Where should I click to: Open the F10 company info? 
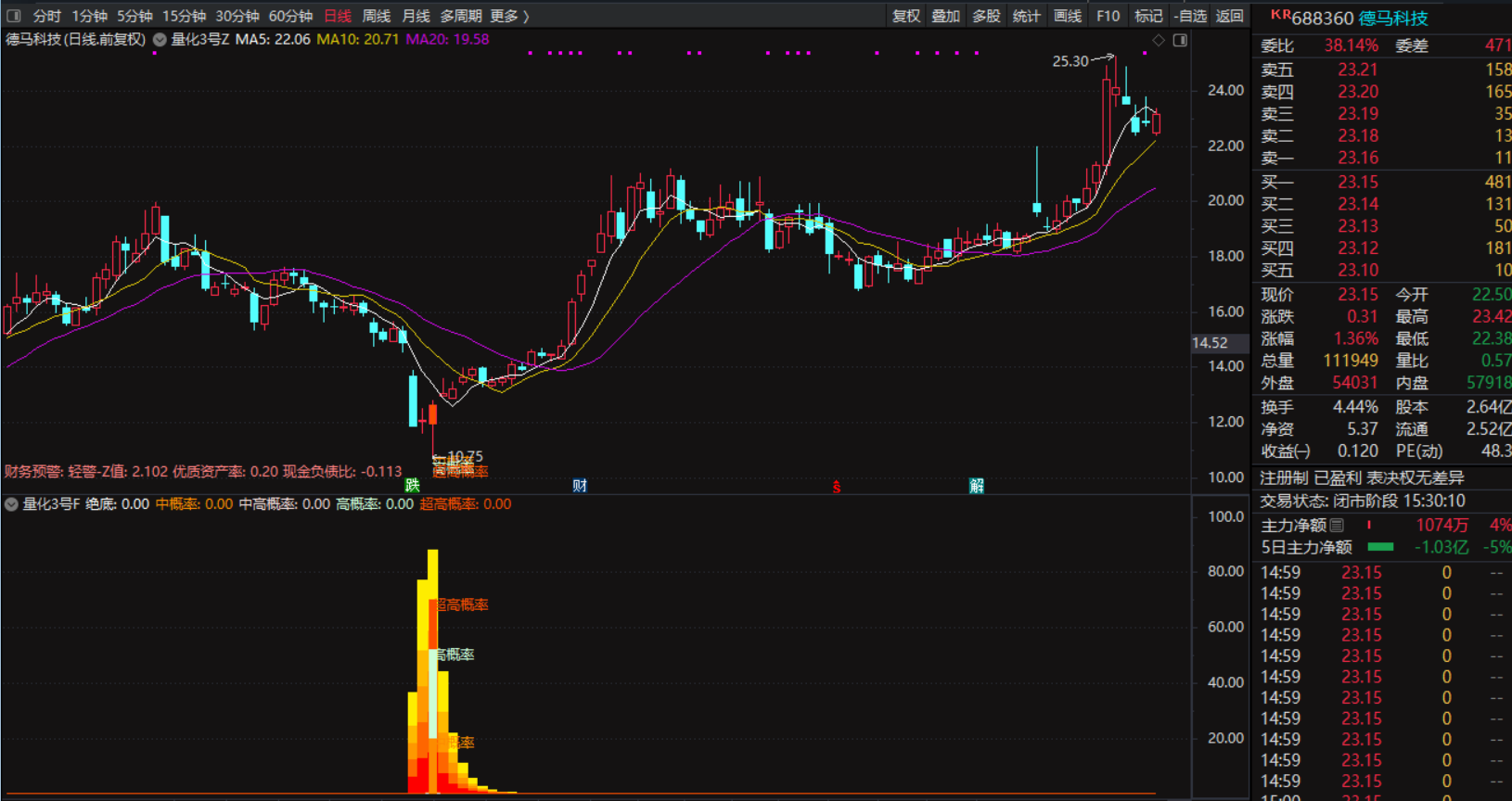(1108, 16)
